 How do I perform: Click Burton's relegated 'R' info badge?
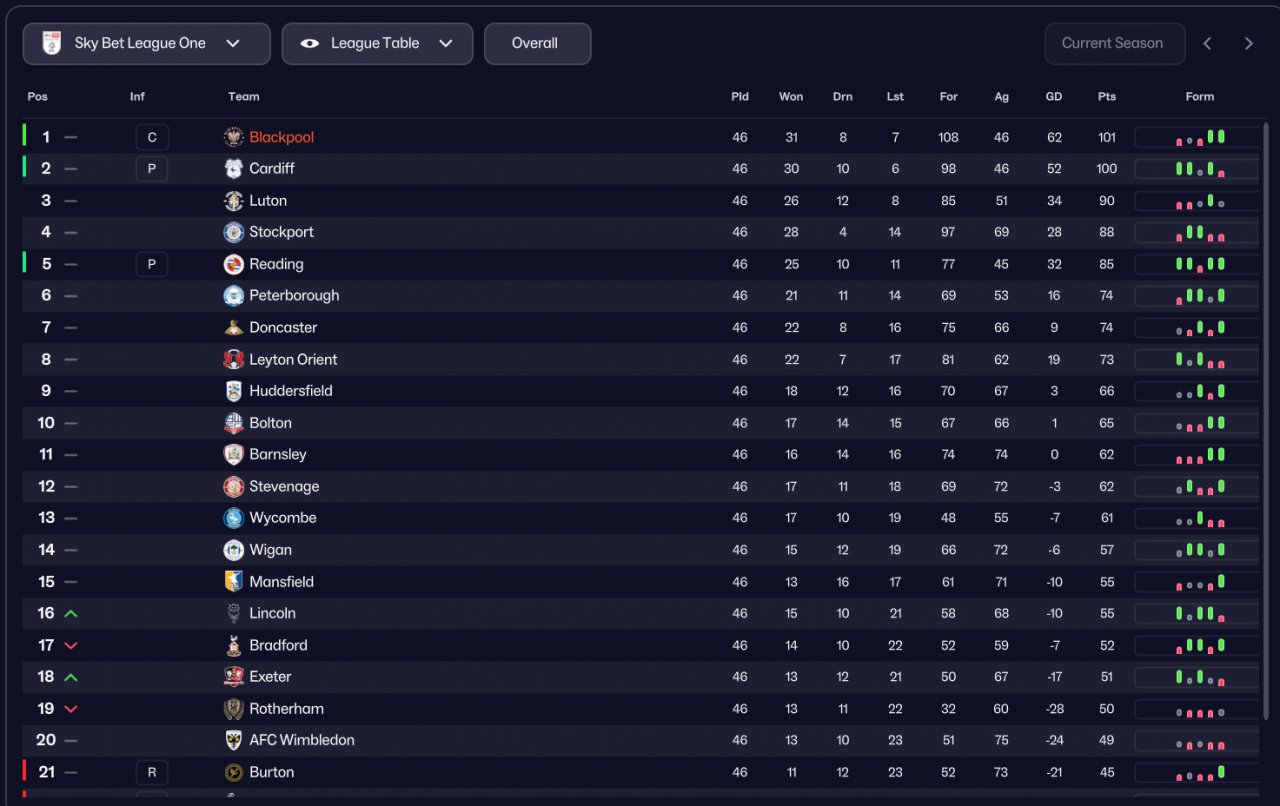point(152,772)
